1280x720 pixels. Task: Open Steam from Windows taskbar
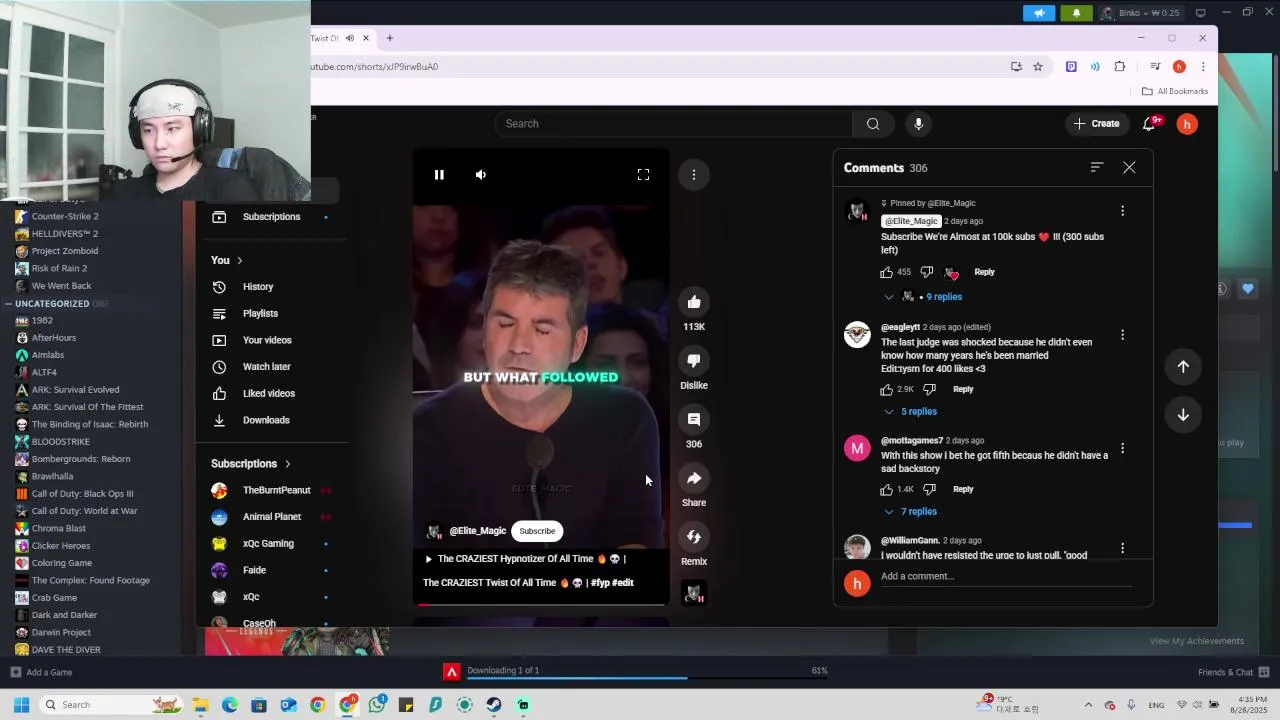coord(494,705)
